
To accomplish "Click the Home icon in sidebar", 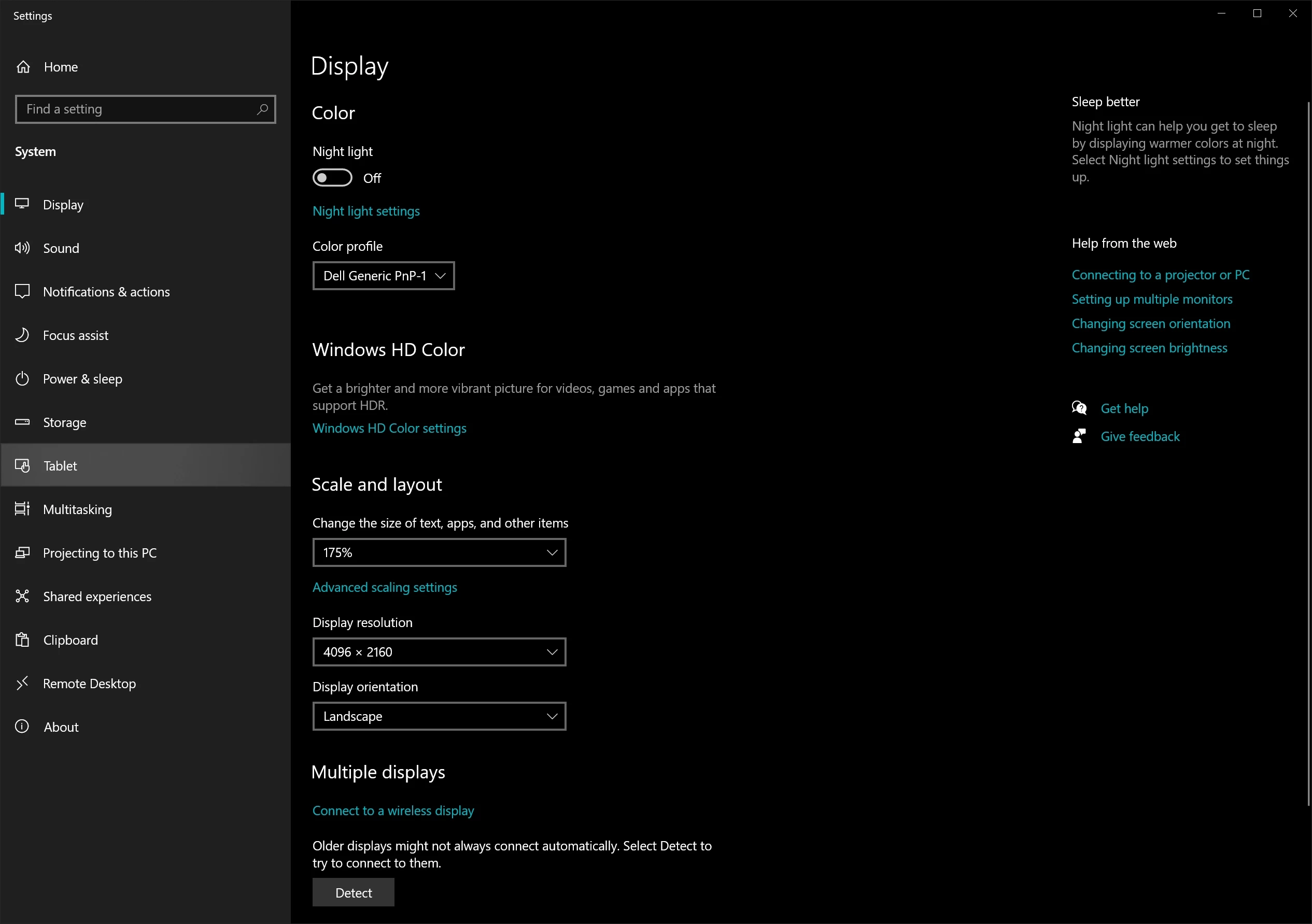I will (x=23, y=67).
